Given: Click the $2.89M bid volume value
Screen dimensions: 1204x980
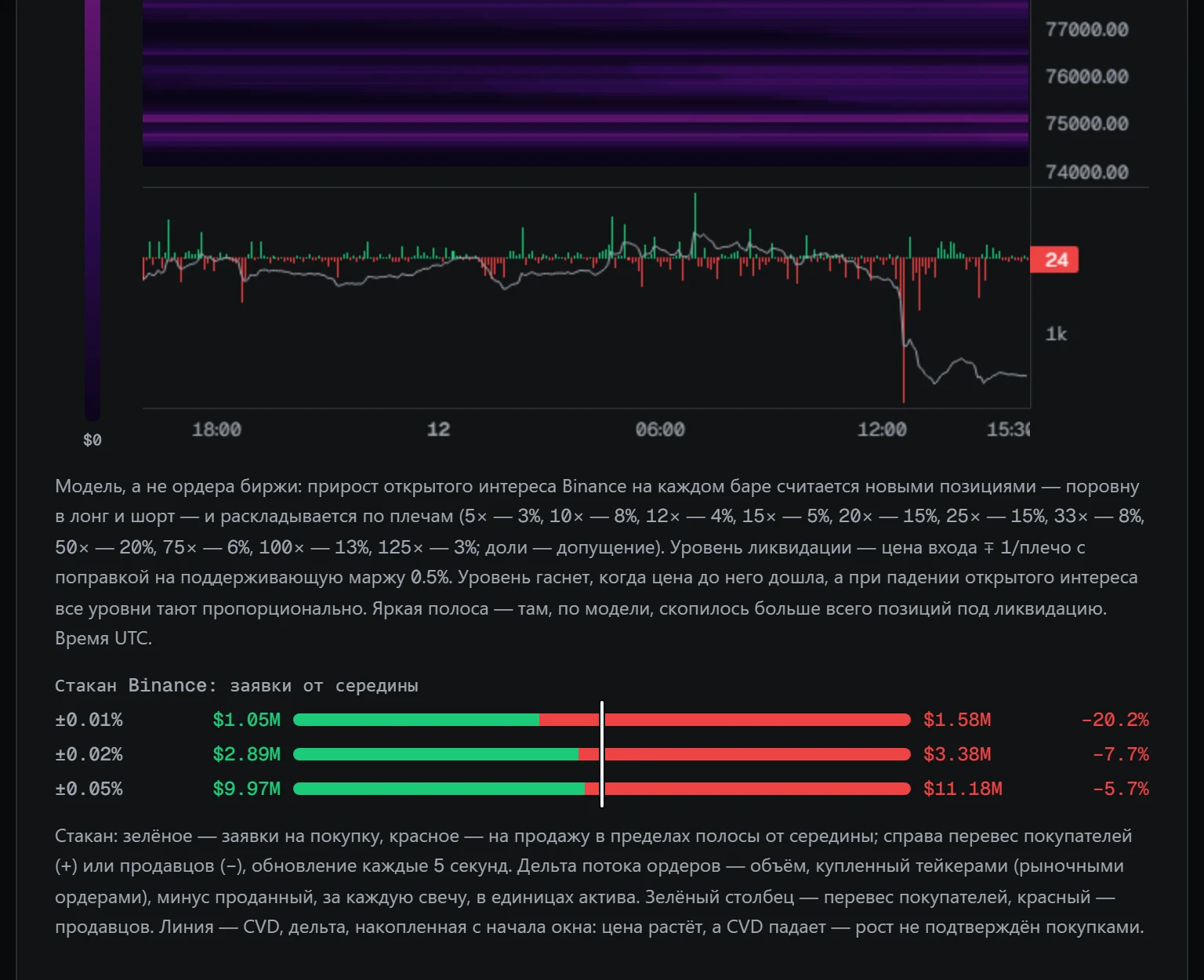Looking at the screenshot, I should point(246,754).
